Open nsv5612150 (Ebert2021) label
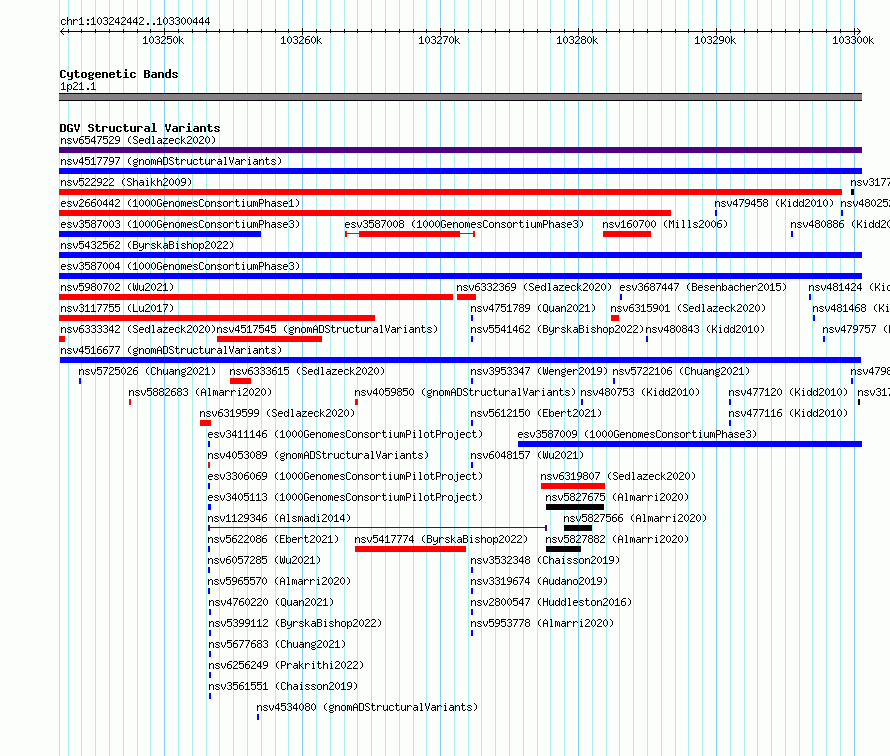 tap(536, 413)
